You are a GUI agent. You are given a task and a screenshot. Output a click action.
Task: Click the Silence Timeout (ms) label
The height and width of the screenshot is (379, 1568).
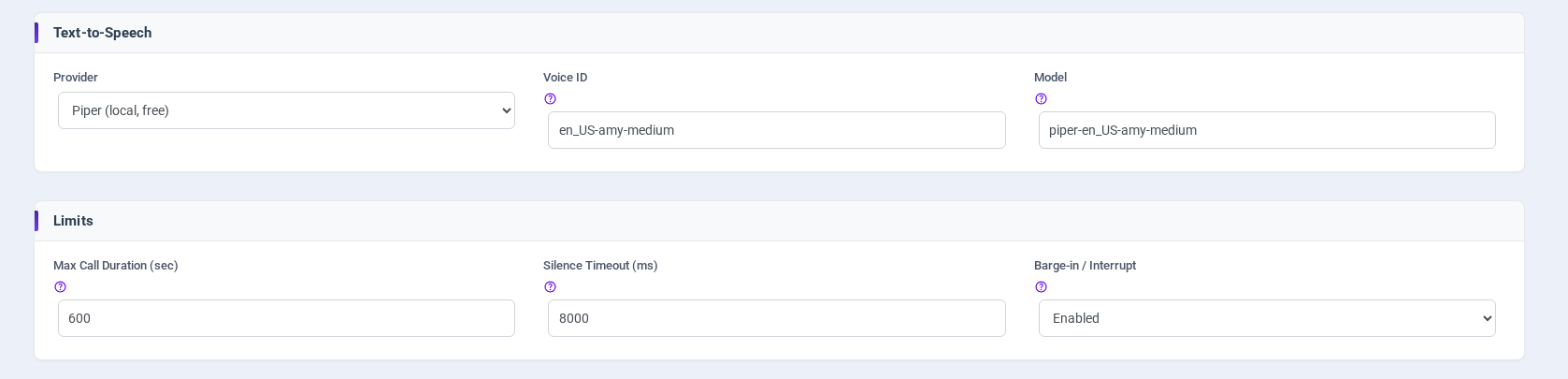[600, 266]
